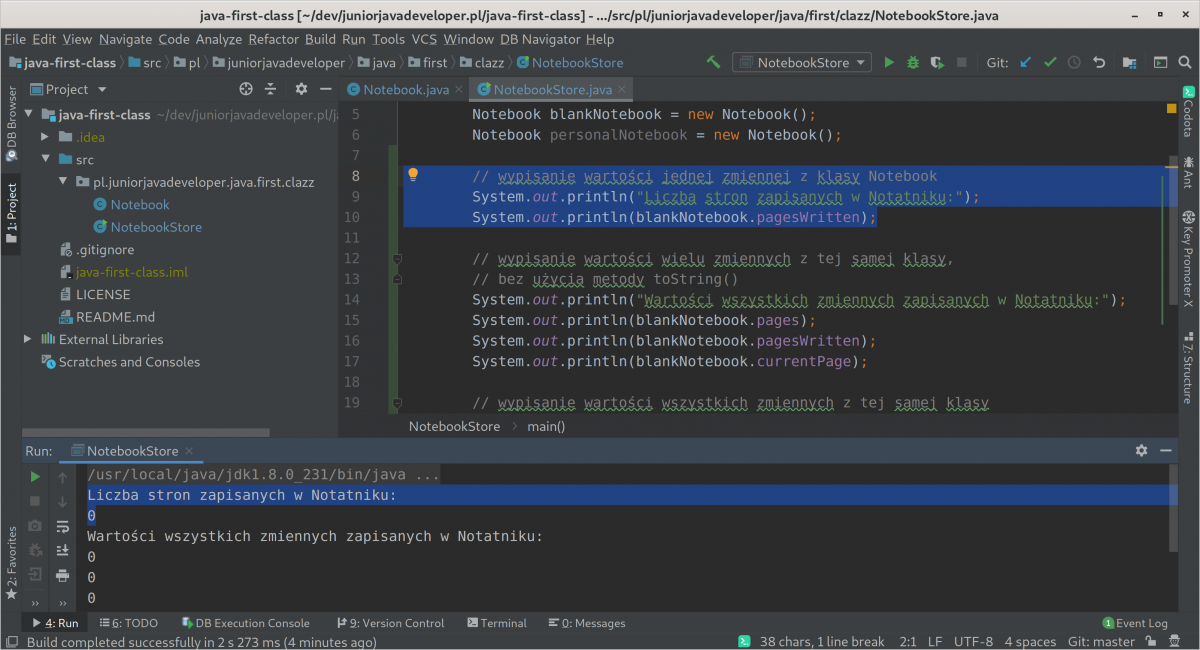Switch to the Notebook.java editor tab
1200x650 pixels.
click(405, 90)
